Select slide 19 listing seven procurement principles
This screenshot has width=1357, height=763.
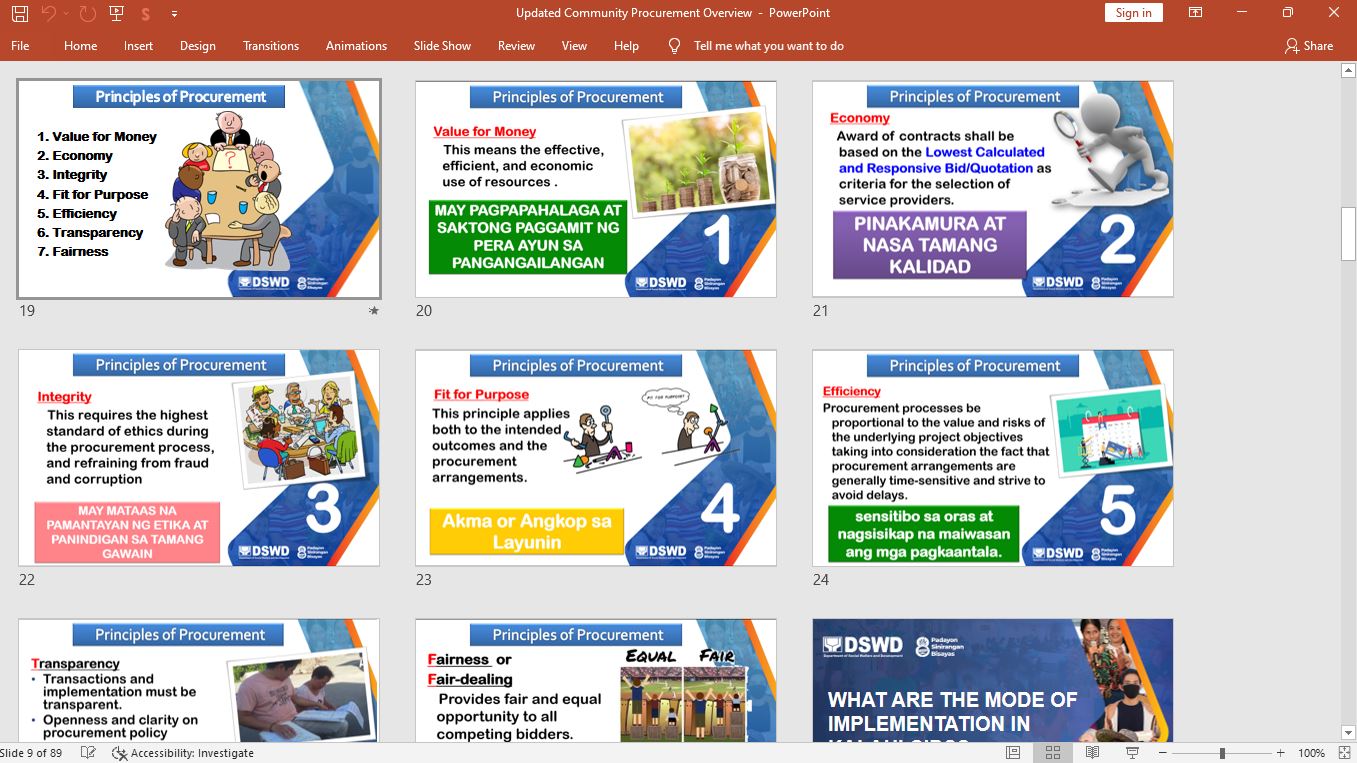tap(199, 189)
